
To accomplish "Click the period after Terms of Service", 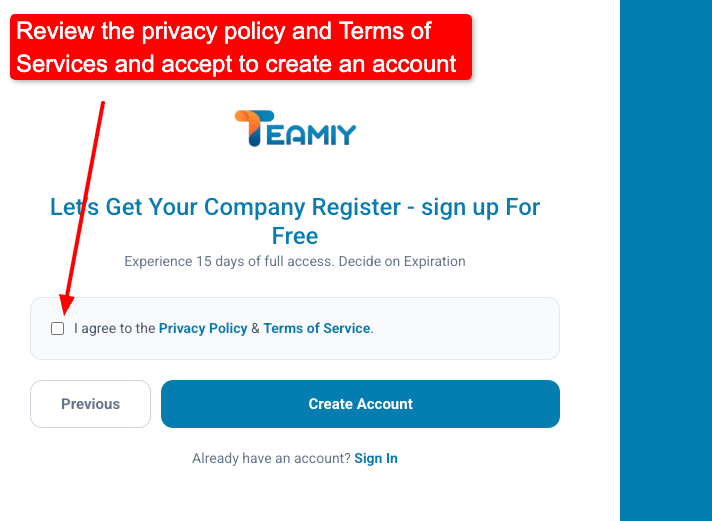I will coord(372,329).
